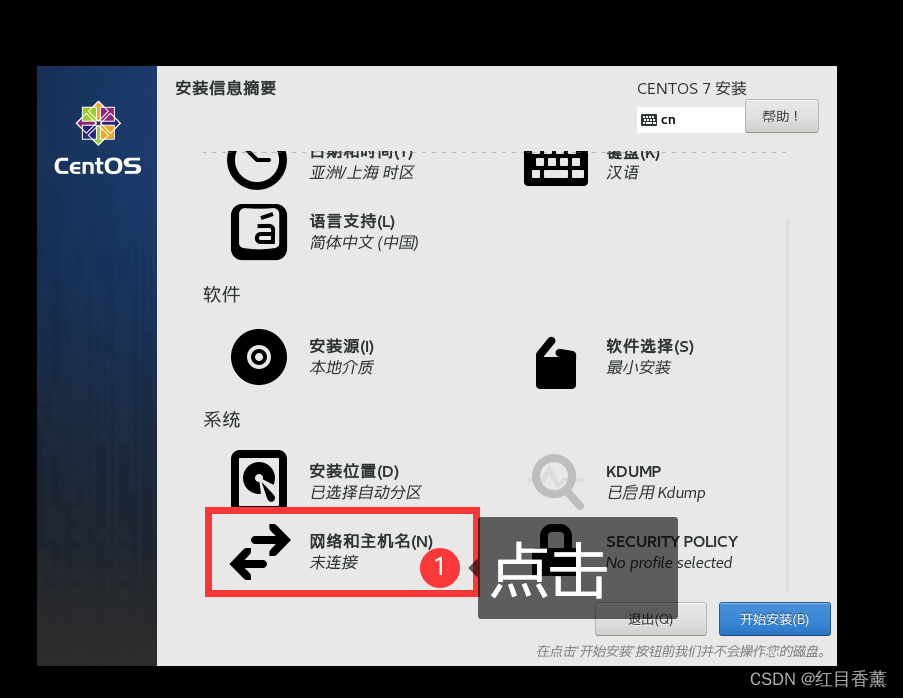
Task: Click 简体中文 (中国) text
Action: pyautogui.click(x=364, y=242)
